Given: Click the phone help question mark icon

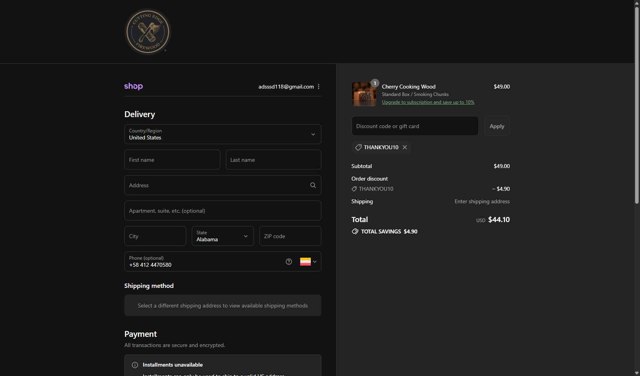Looking at the screenshot, I should pos(289,262).
